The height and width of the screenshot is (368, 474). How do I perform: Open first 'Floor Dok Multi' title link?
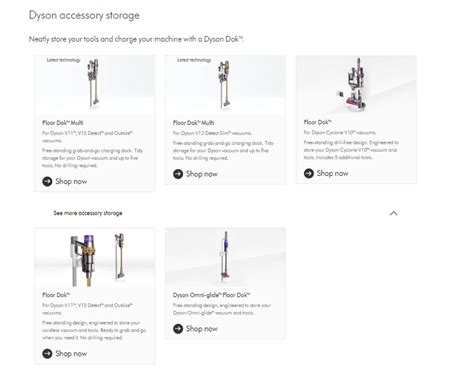63,123
